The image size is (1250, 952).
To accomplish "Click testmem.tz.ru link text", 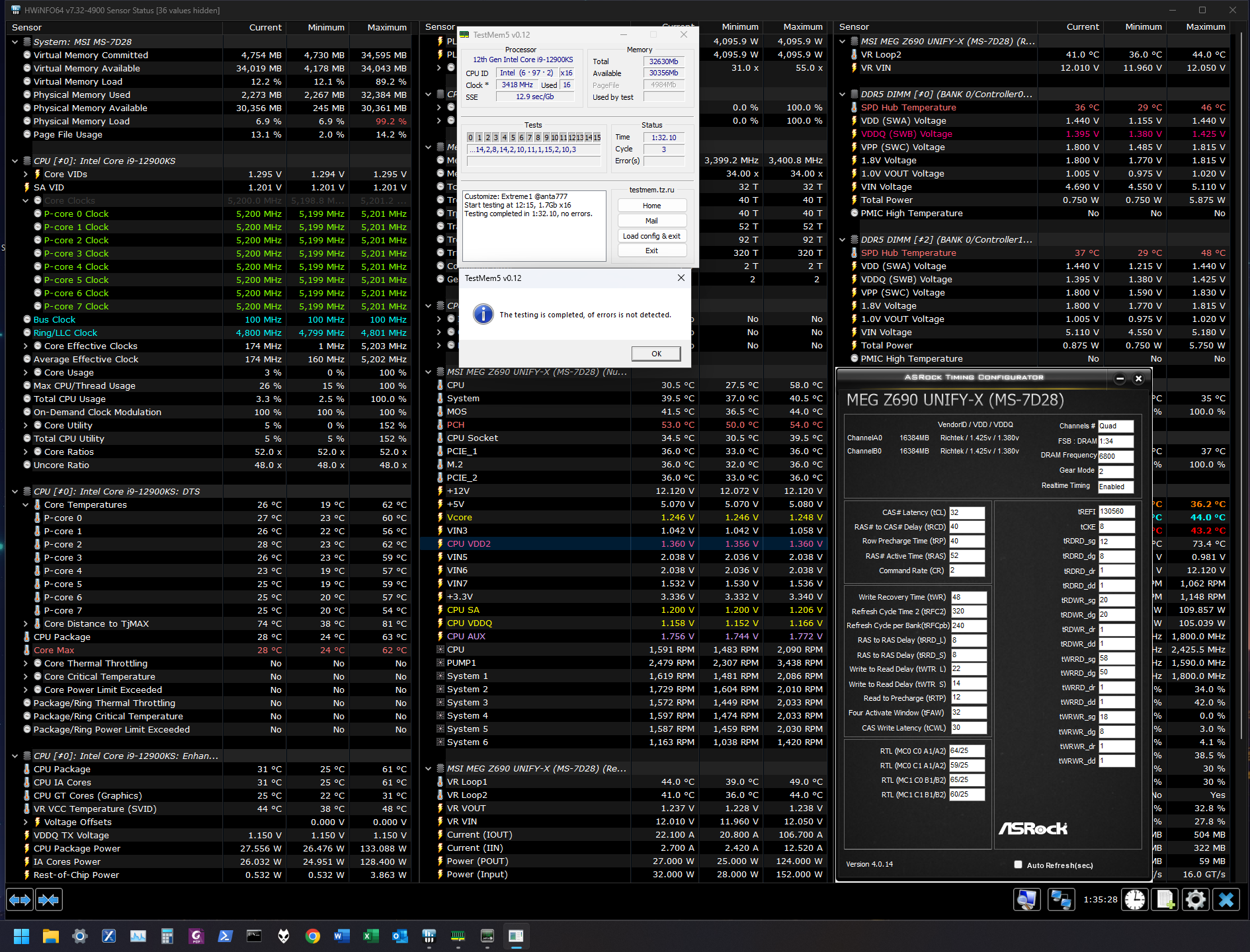I will click(x=651, y=190).
